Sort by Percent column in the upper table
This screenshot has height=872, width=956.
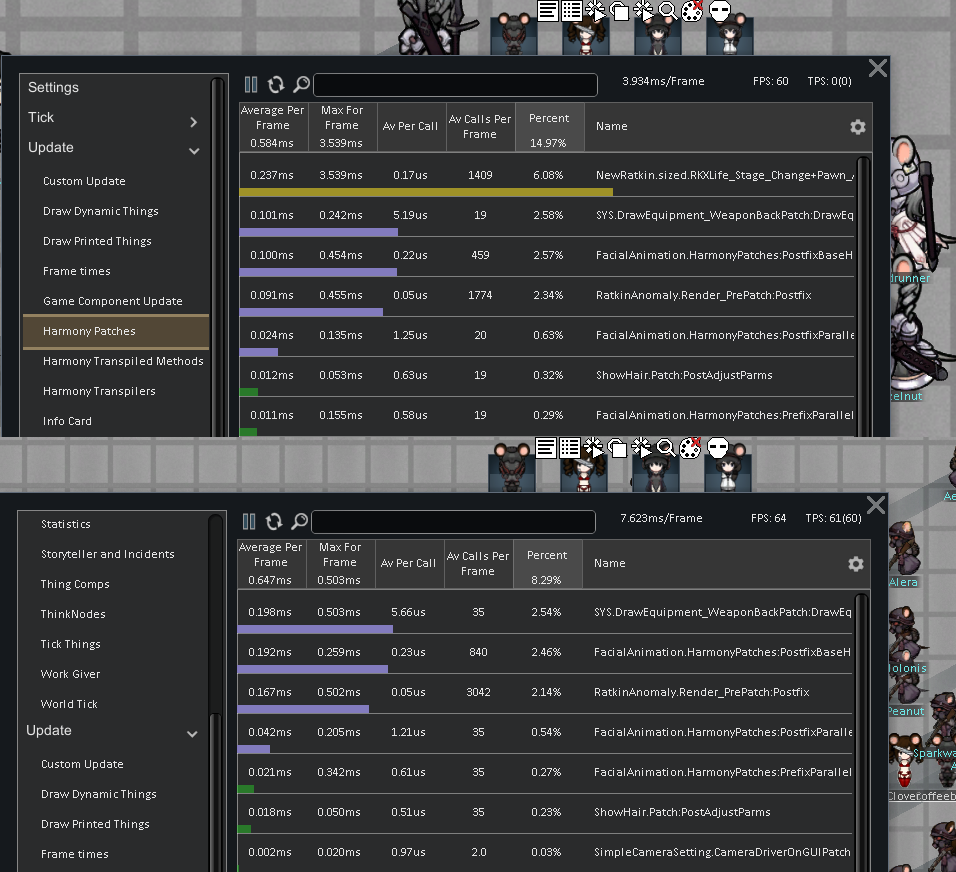[x=549, y=127]
